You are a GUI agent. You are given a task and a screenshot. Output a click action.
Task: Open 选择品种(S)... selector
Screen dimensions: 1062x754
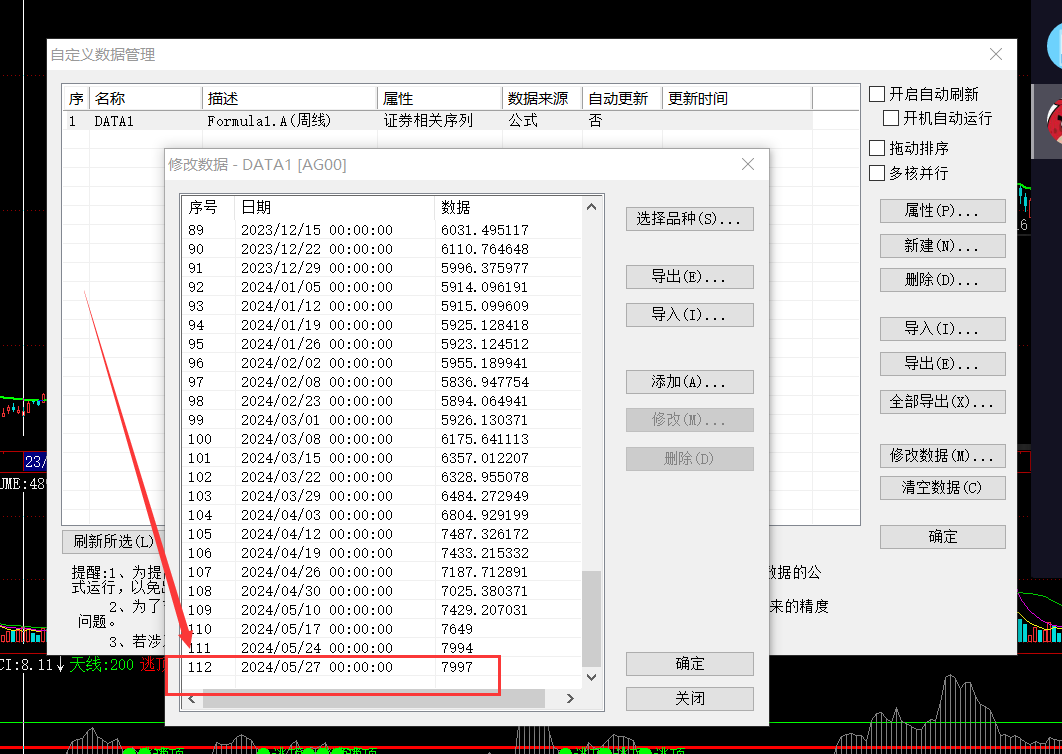[689, 219]
